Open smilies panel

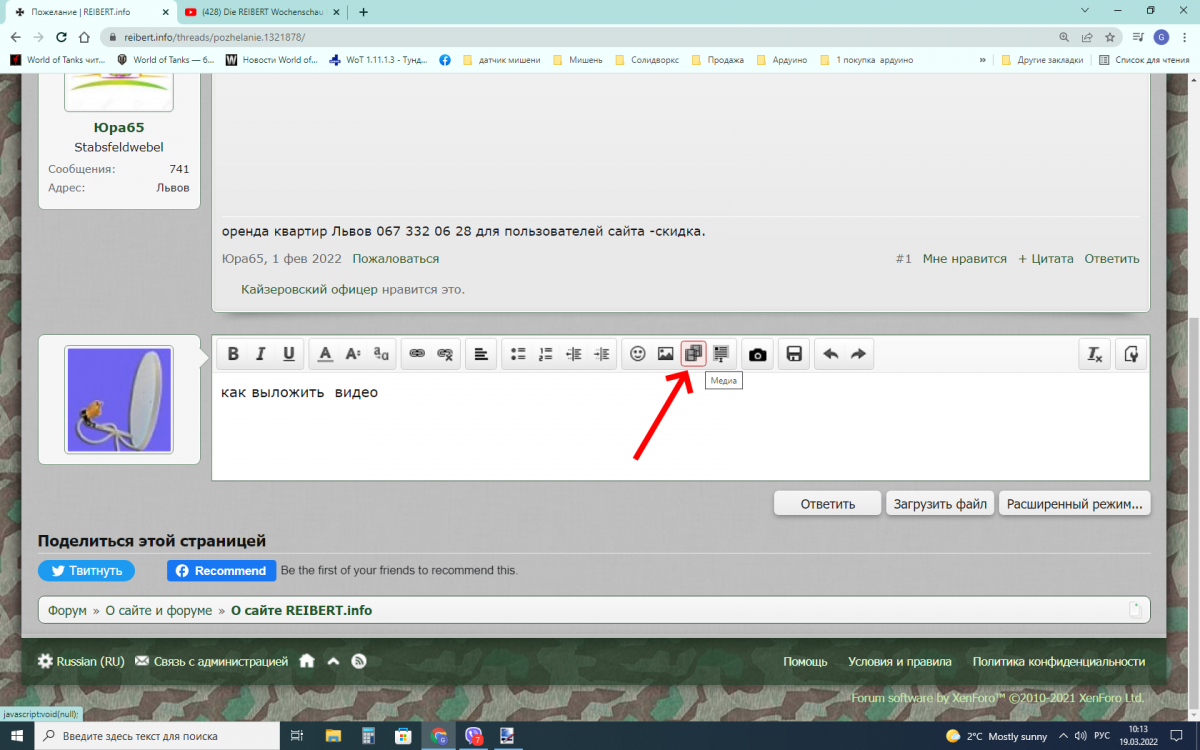637,354
